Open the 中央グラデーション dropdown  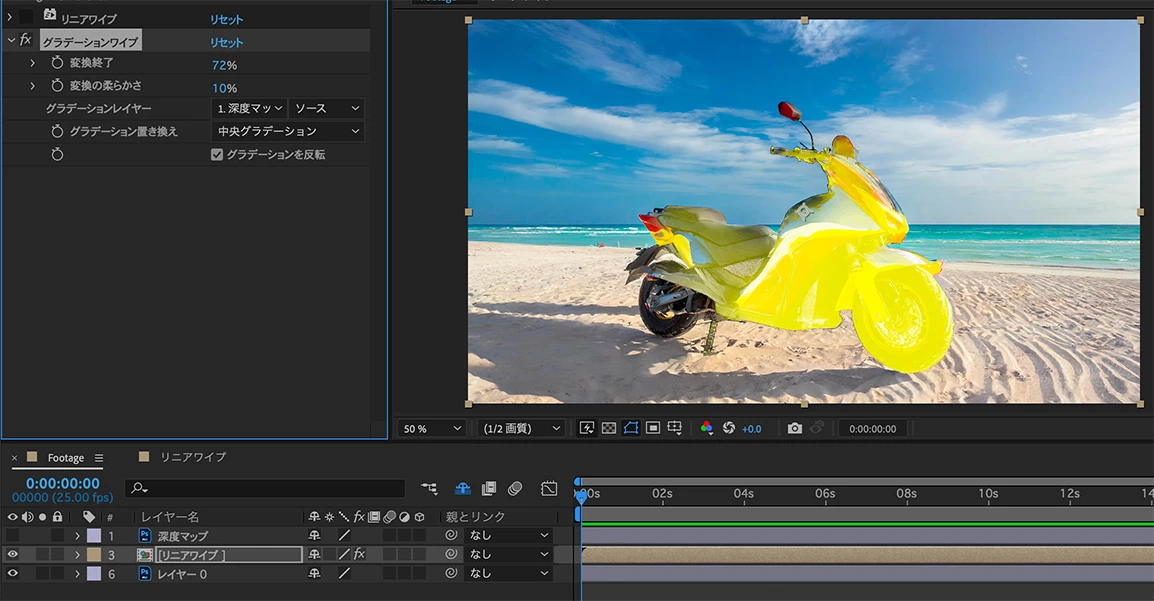pyautogui.click(x=288, y=132)
